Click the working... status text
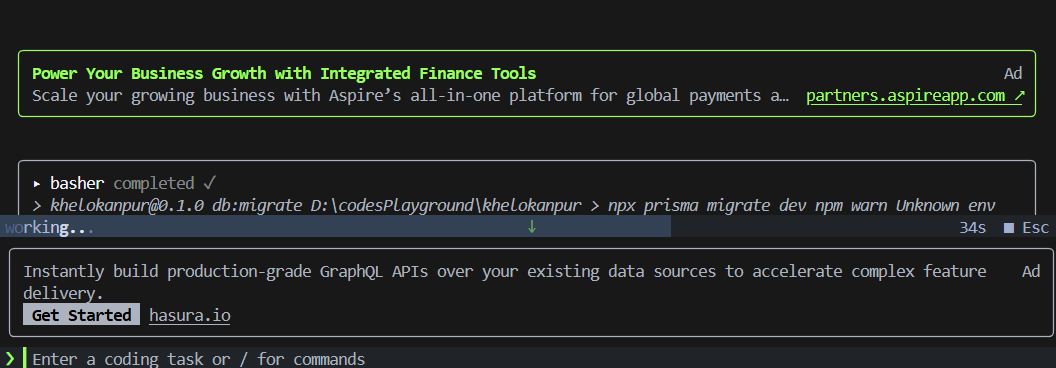Screen dimensions: 1056x368 tap(49, 228)
